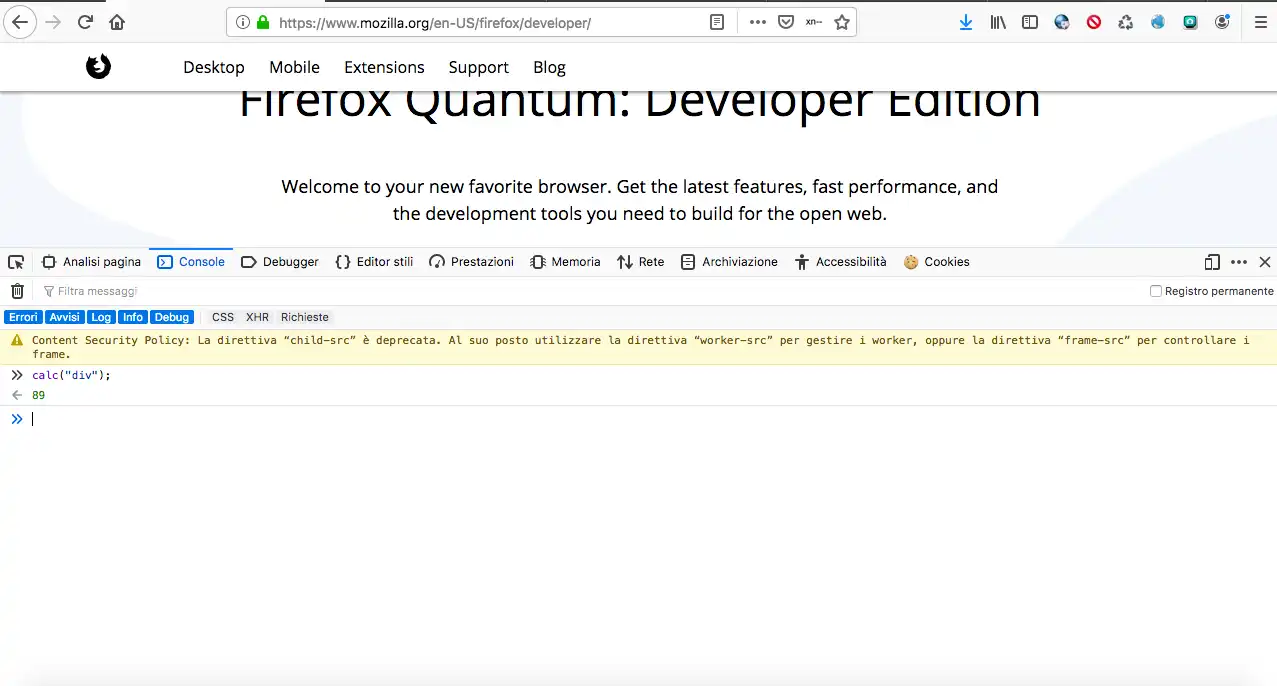Switch to the Editor stili tab

pyautogui.click(x=374, y=262)
